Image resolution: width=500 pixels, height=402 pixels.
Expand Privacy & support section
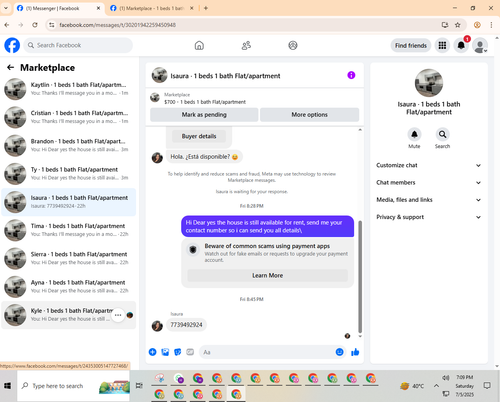pyautogui.click(x=429, y=217)
